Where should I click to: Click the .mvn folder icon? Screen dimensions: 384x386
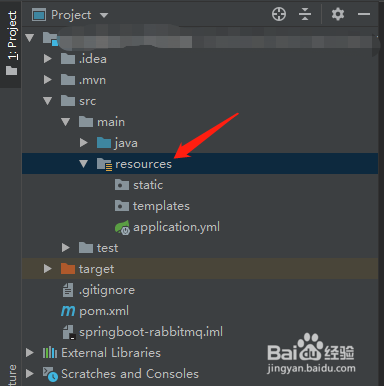[68, 80]
